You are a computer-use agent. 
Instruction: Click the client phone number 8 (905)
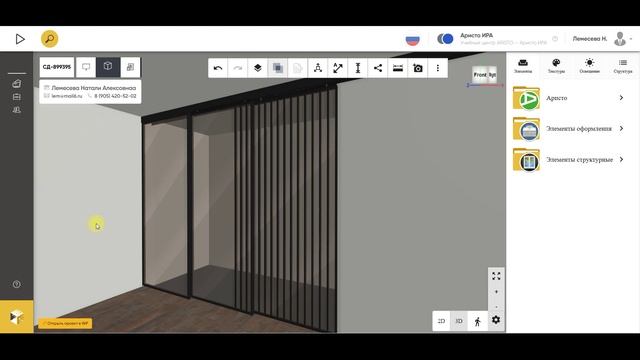(115, 96)
